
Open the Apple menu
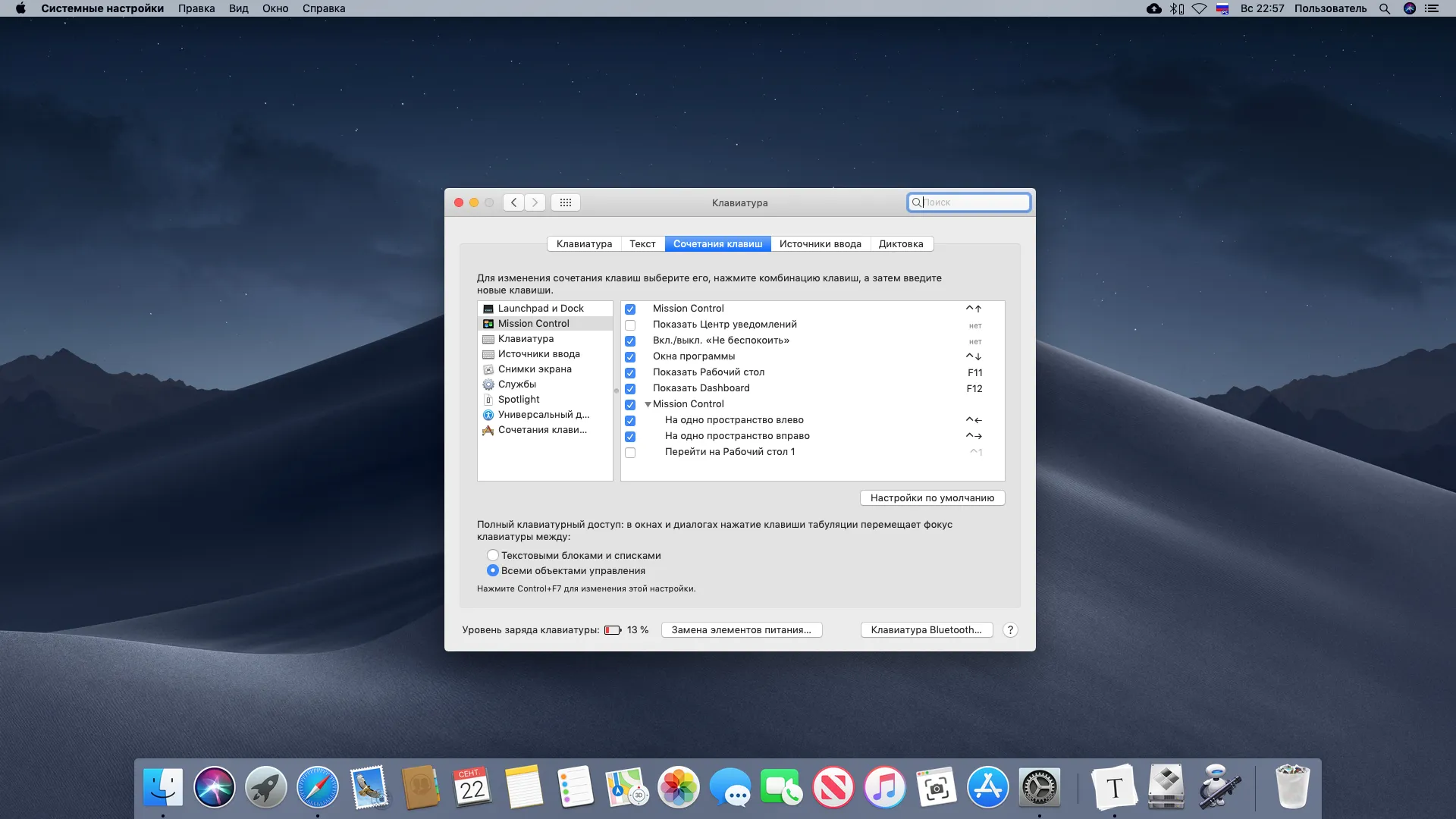coord(20,8)
